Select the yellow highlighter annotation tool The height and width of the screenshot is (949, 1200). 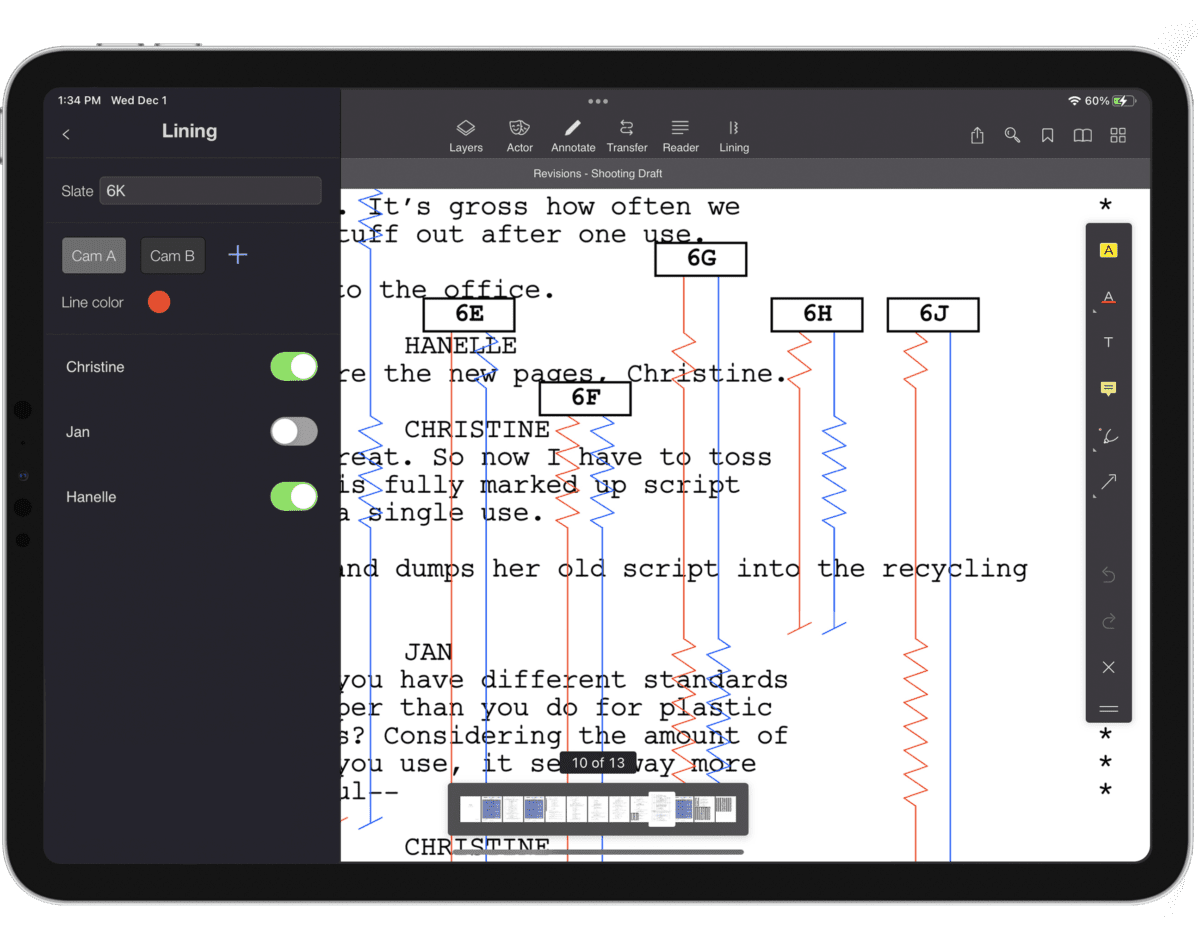[x=1108, y=249]
